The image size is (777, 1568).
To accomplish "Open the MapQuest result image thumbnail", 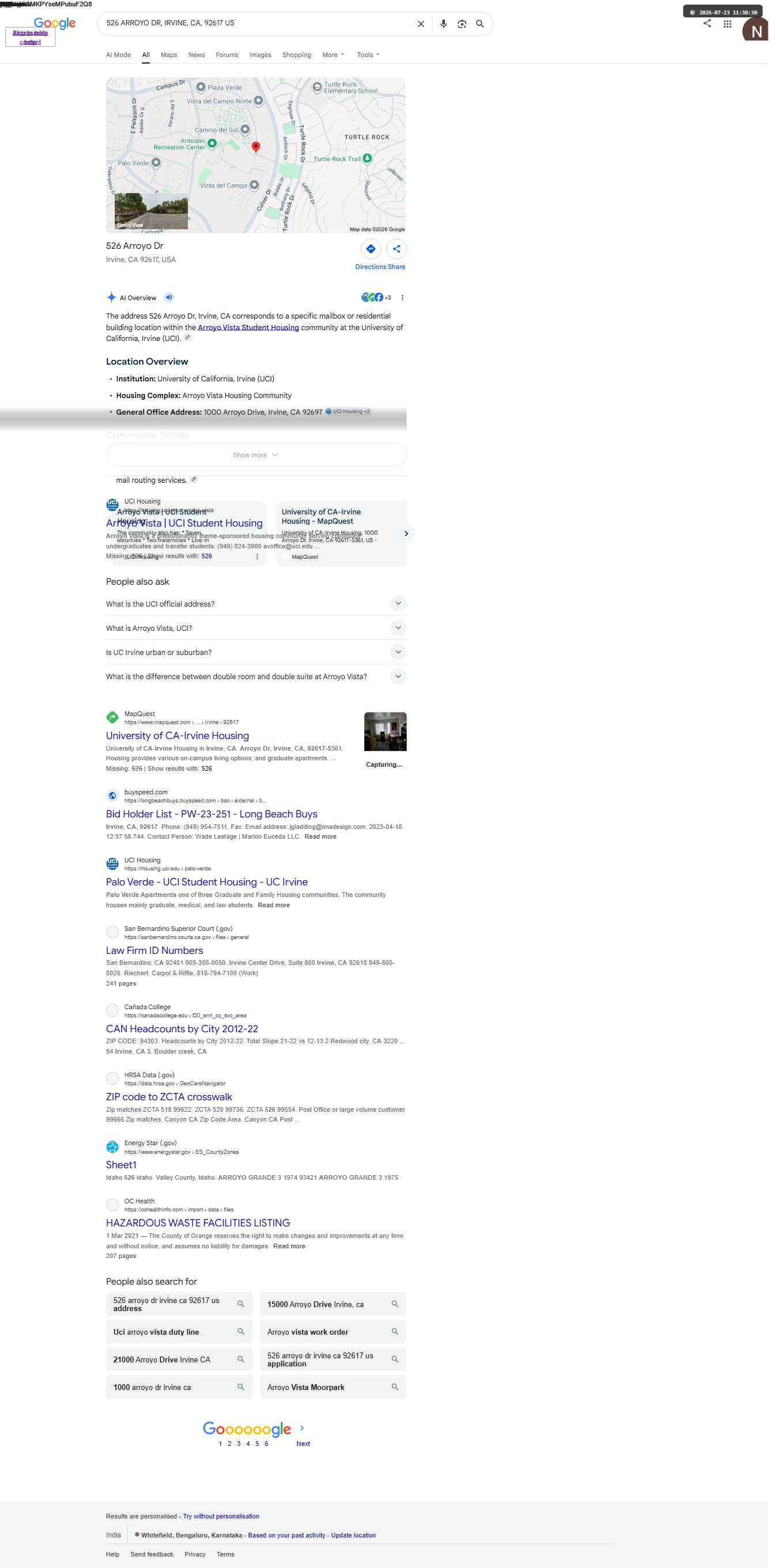I will coord(385,732).
